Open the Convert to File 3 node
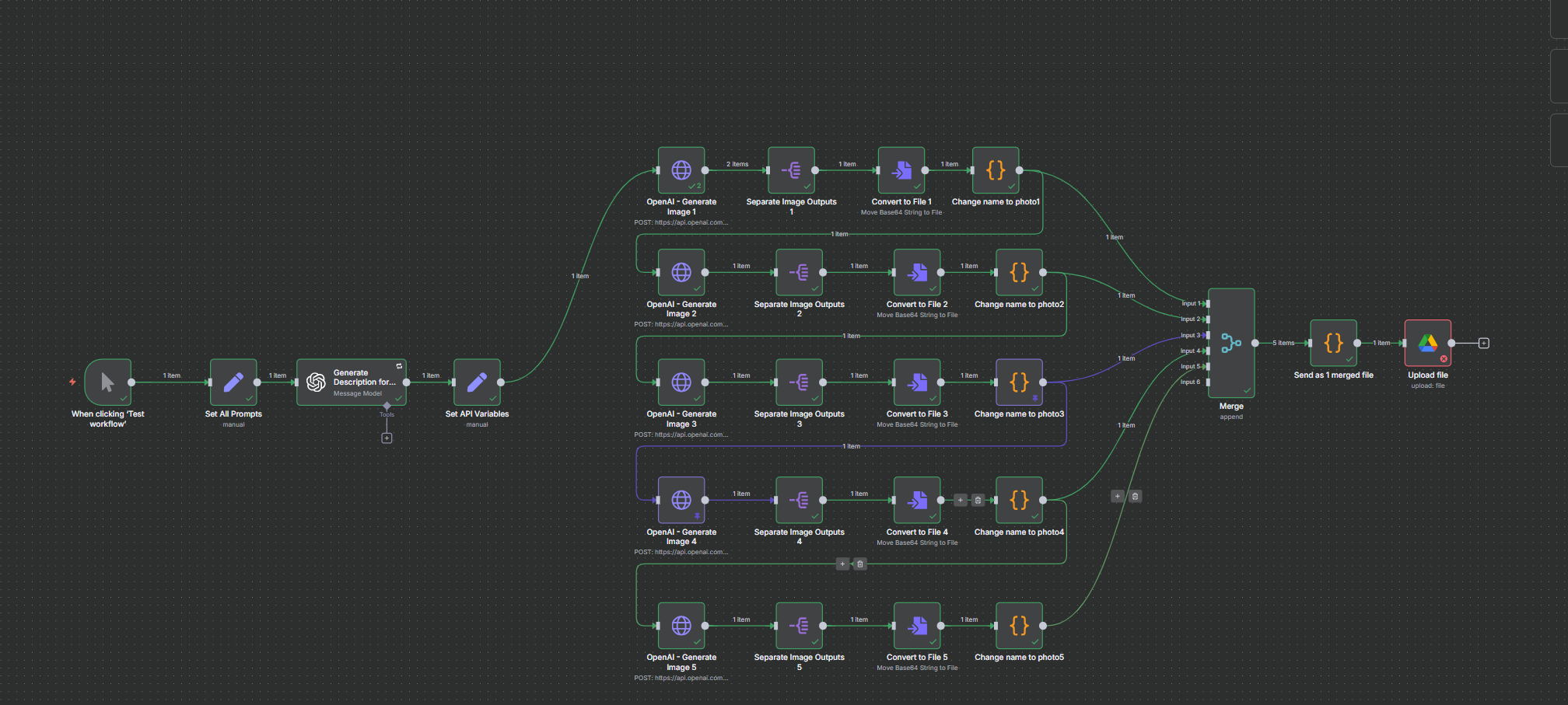This screenshot has height=705, width=1568. pyautogui.click(x=917, y=382)
